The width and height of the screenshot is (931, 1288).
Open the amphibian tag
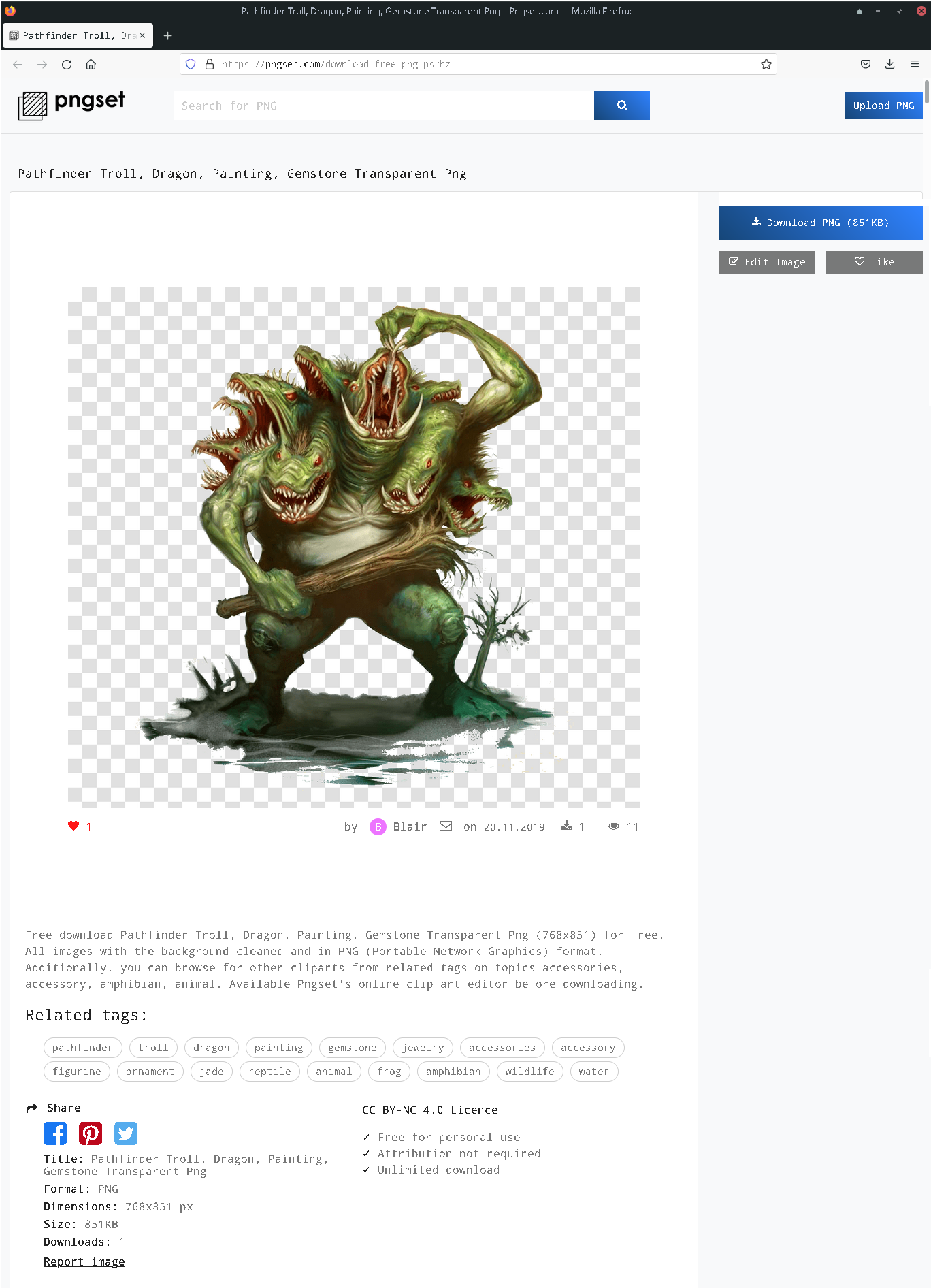453,1072
